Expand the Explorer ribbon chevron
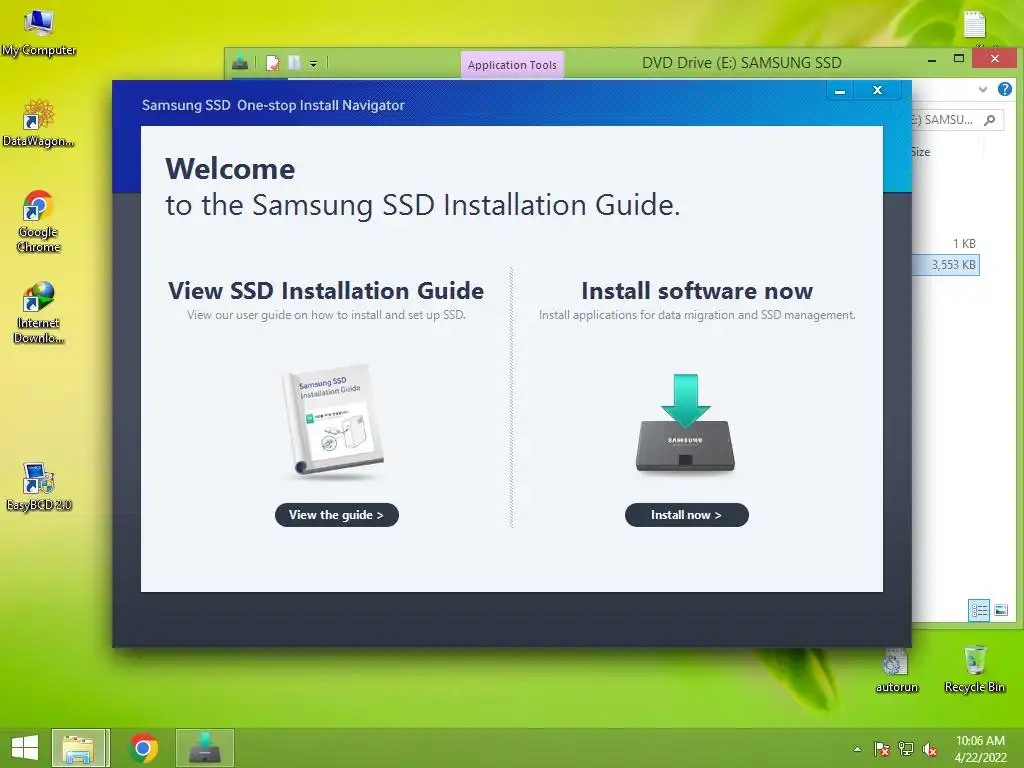 (x=983, y=89)
